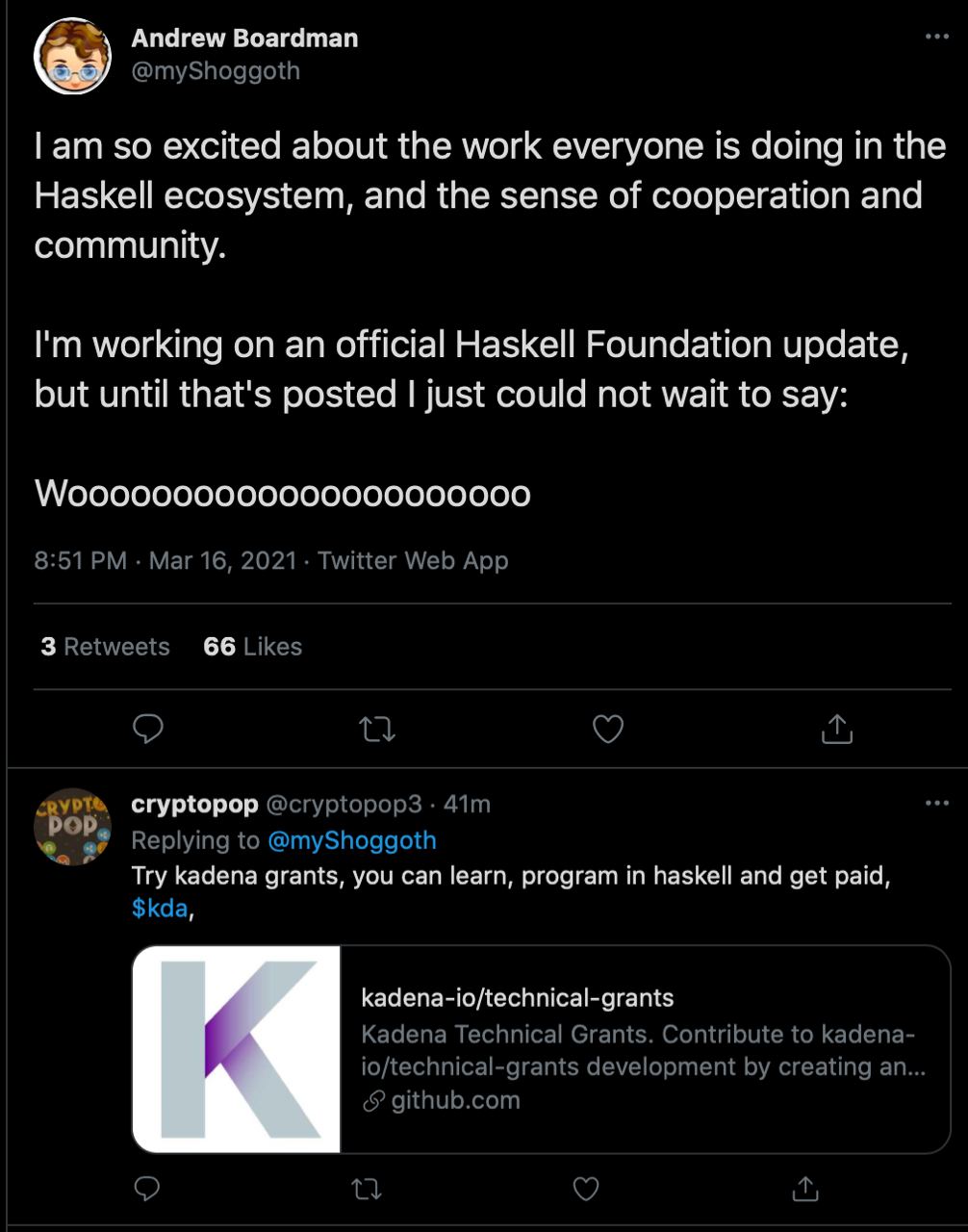The width and height of the screenshot is (968, 1232).
Task: Open the tweet timestamp Mar 16, 2021
Action: 223,560
